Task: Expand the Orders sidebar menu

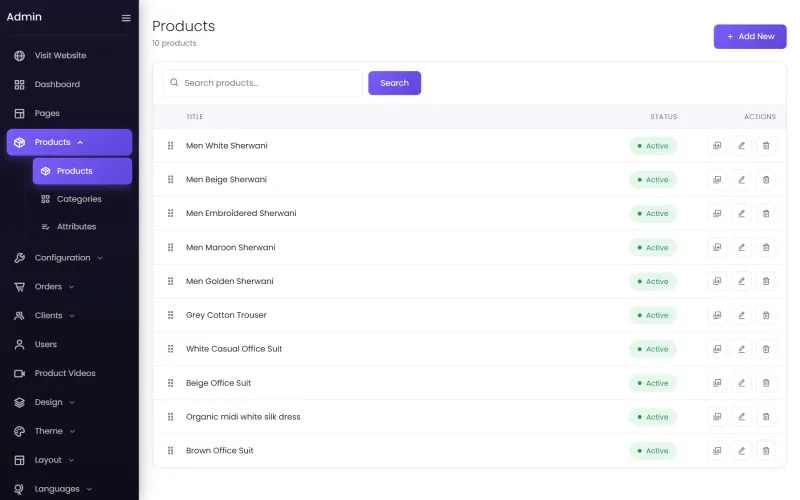Action: (69, 287)
